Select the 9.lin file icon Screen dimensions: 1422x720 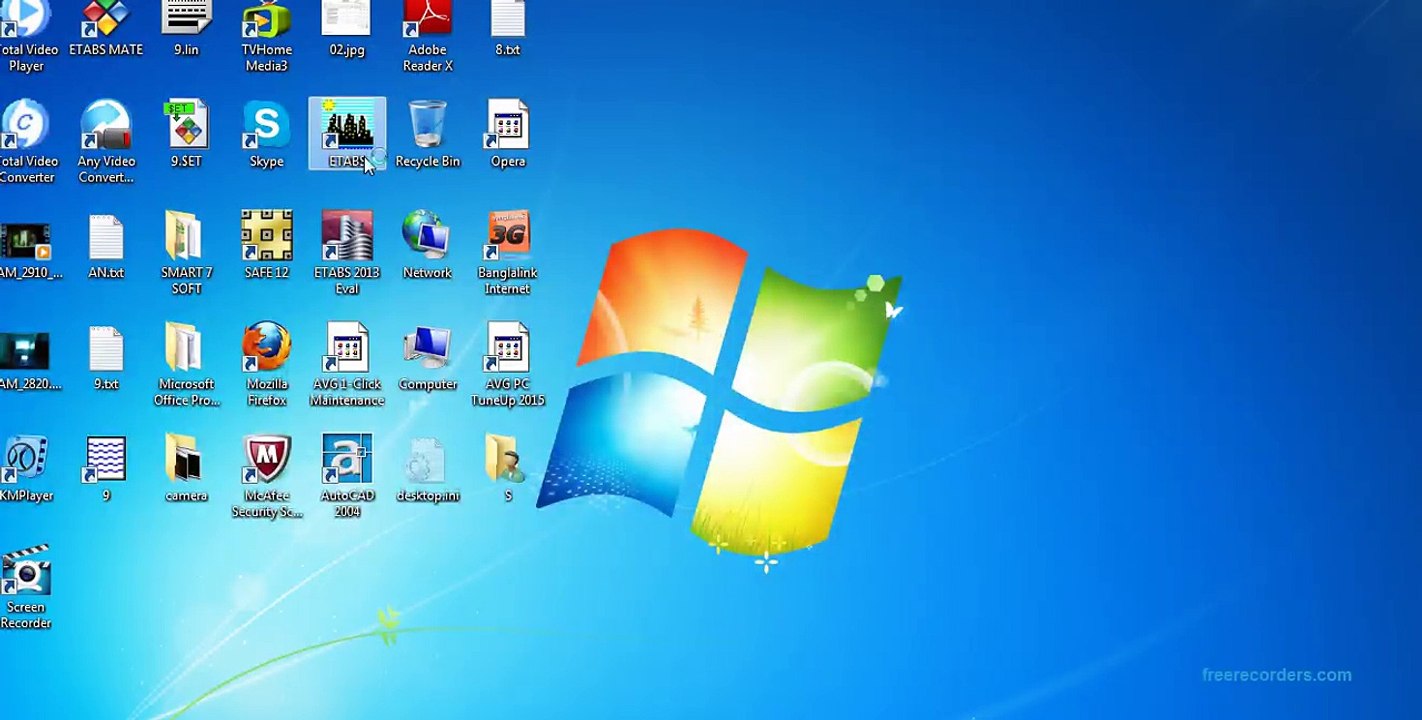point(186,28)
